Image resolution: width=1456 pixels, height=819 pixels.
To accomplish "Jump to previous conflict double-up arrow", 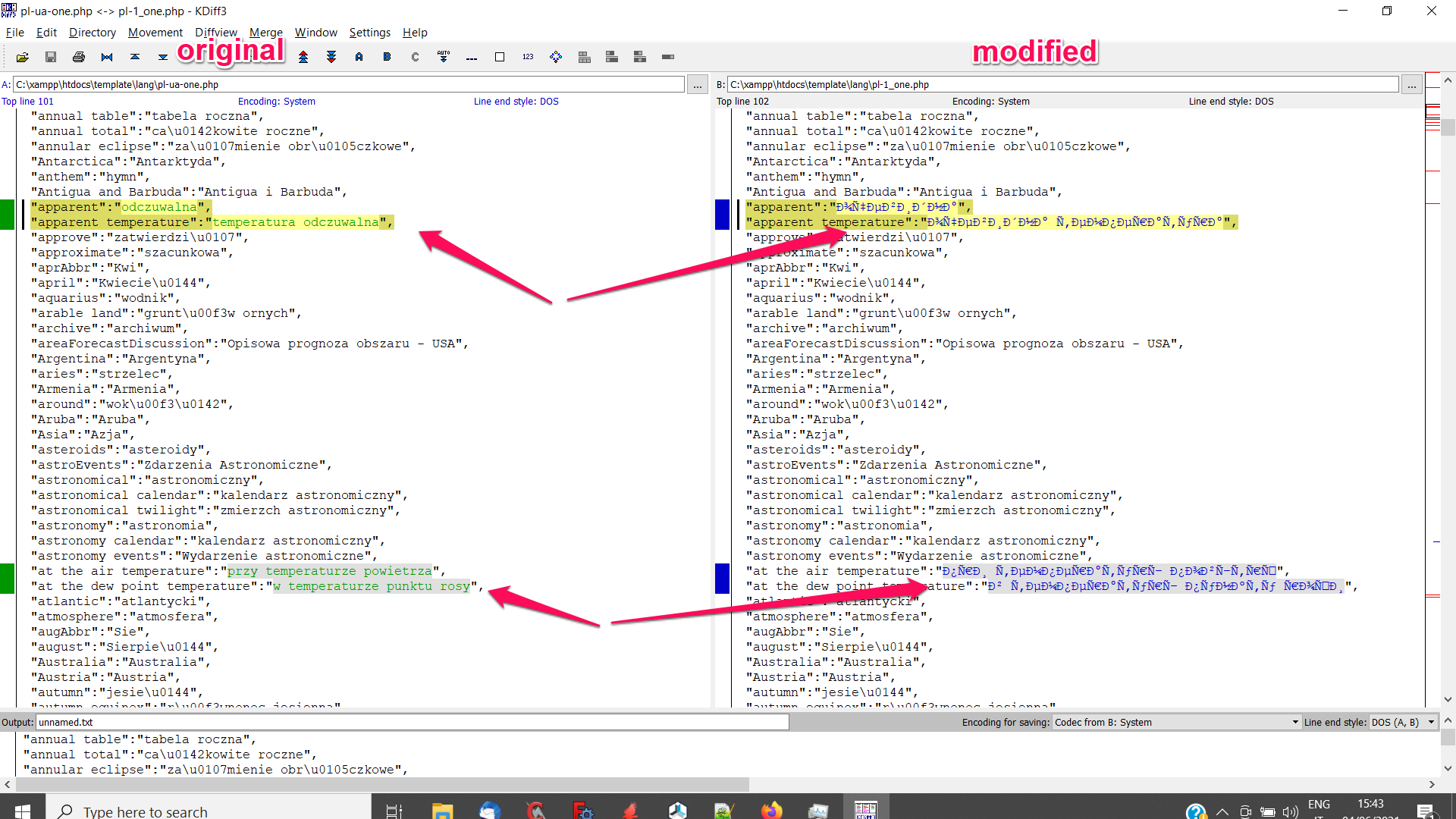I will [x=303, y=57].
